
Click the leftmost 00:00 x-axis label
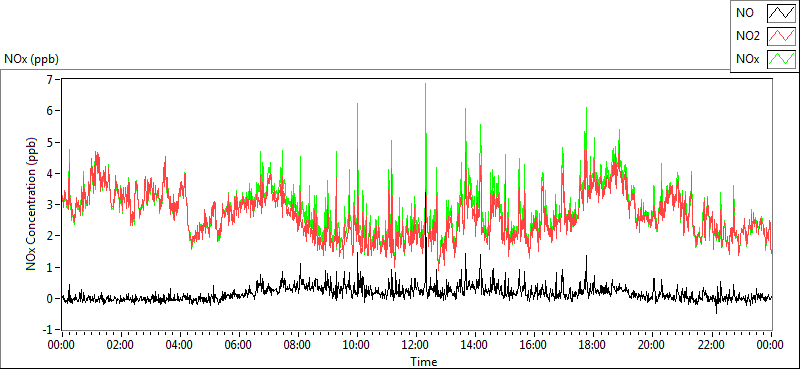[x=61, y=345]
